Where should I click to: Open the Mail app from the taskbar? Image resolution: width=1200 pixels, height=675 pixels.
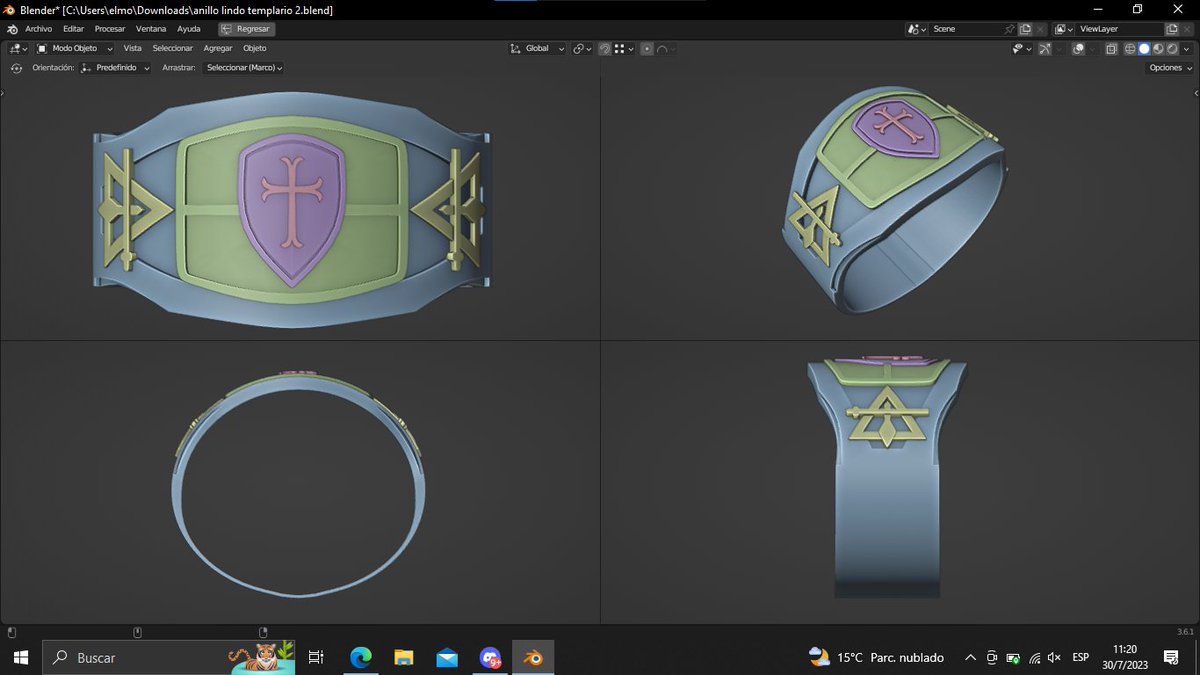pos(447,657)
